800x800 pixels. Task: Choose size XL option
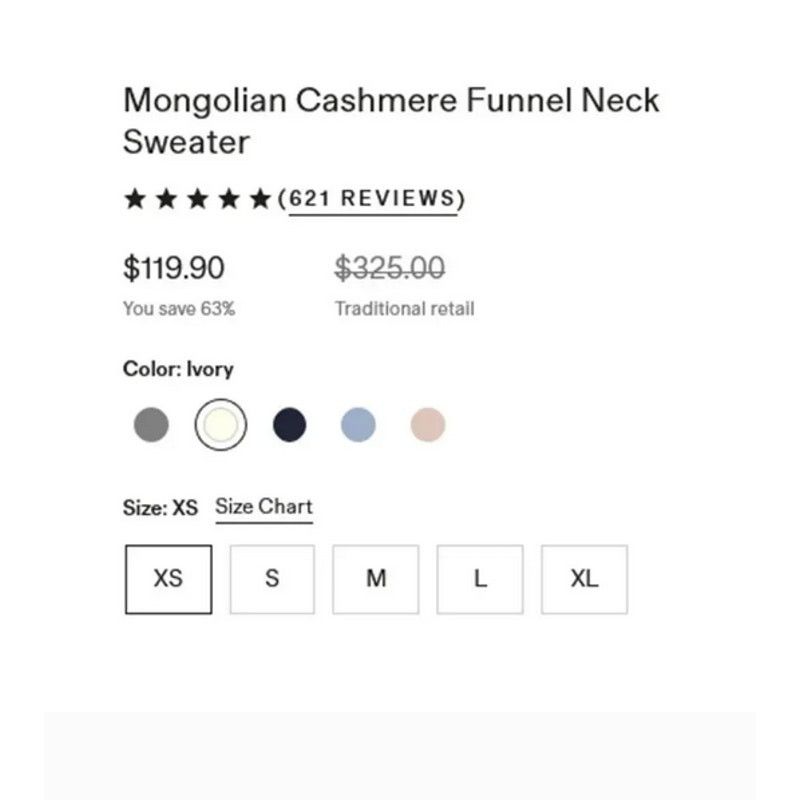(585, 579)
